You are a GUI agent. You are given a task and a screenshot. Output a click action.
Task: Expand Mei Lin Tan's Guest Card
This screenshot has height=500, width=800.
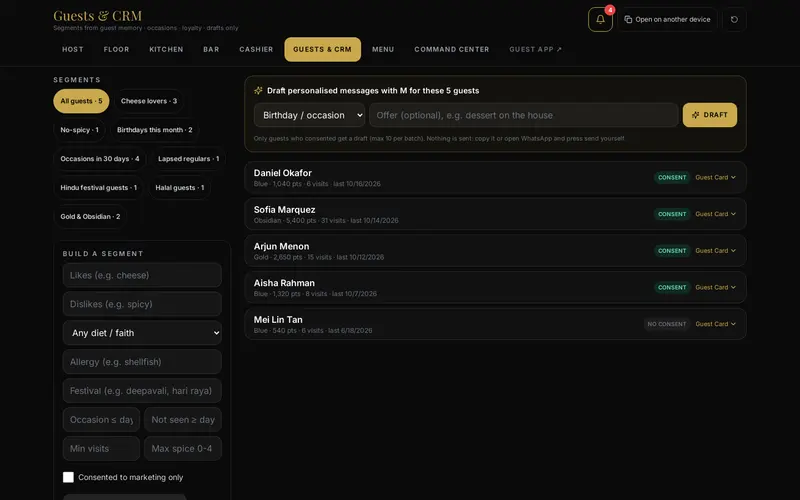tap(715, 324)
